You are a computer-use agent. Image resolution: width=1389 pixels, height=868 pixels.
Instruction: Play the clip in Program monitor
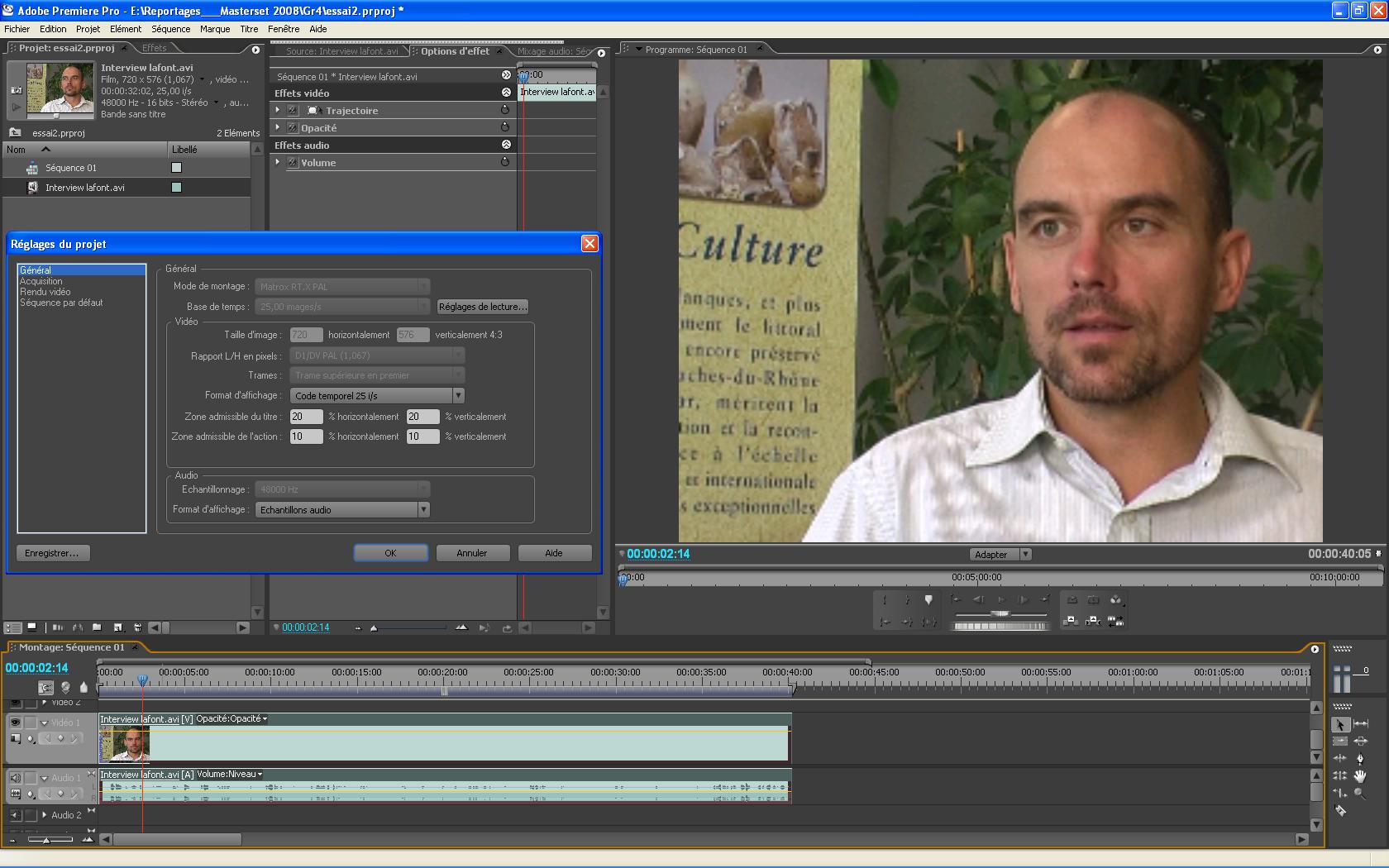1000,600
